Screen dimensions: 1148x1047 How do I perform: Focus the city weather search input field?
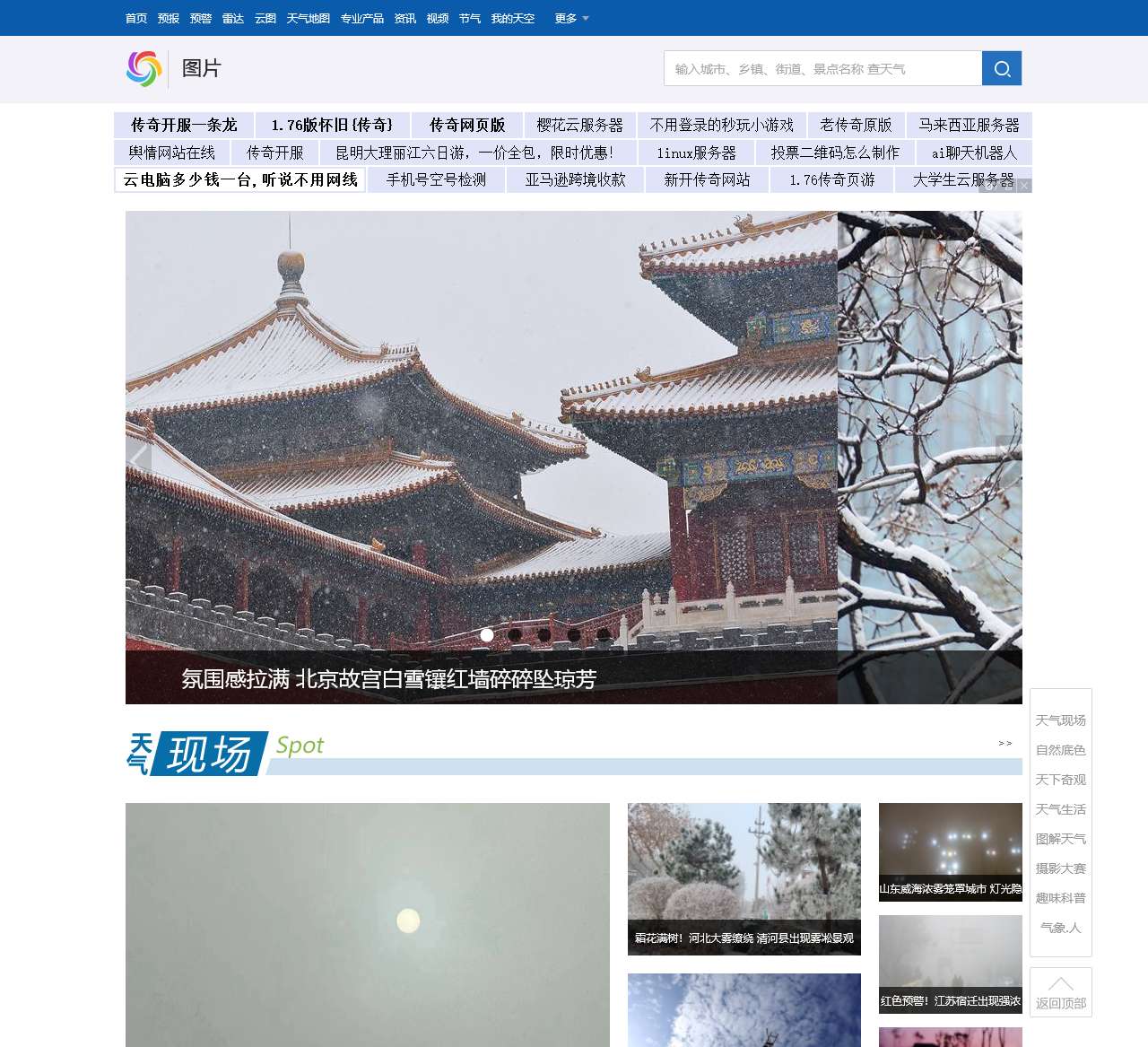coord(823,68)
